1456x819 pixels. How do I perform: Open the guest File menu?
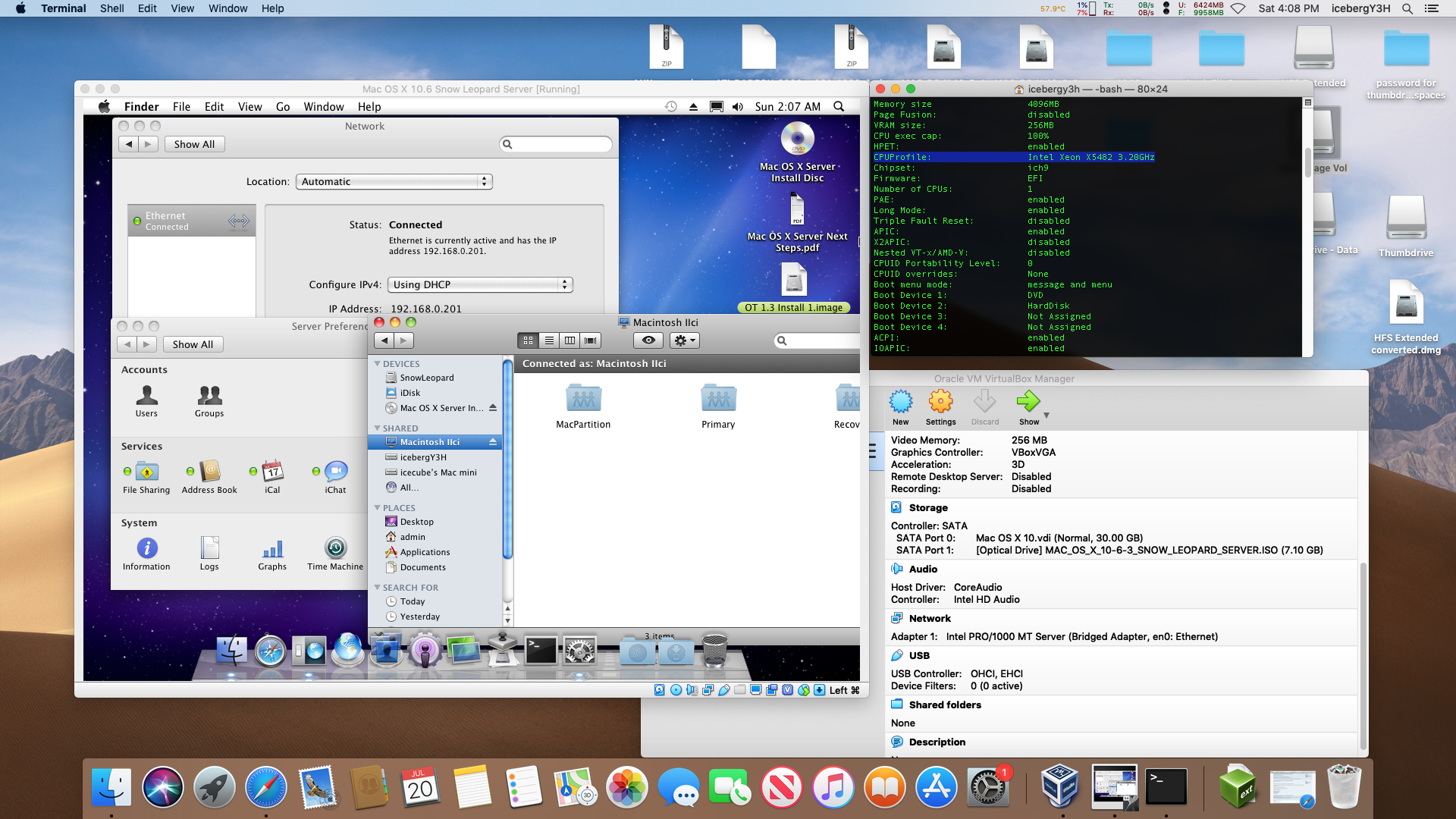pyautogui.click(x=181, y=107)
